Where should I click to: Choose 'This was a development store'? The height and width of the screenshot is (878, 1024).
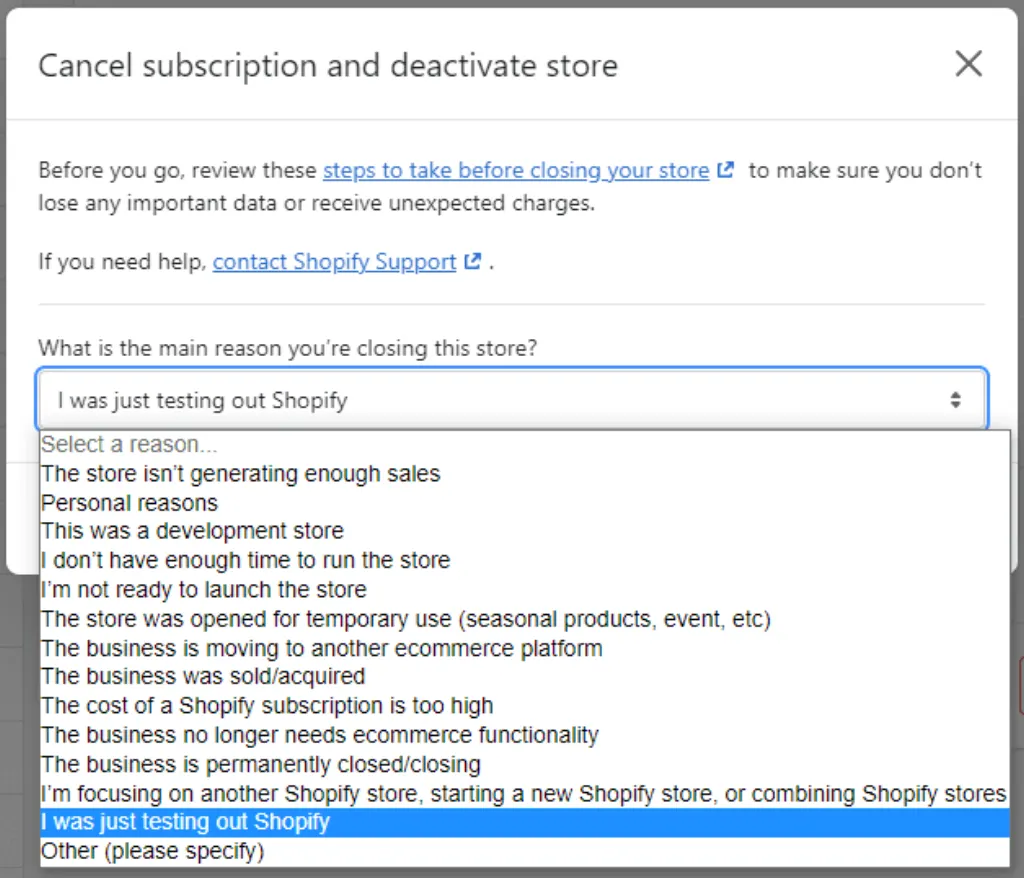coord(524,531)
